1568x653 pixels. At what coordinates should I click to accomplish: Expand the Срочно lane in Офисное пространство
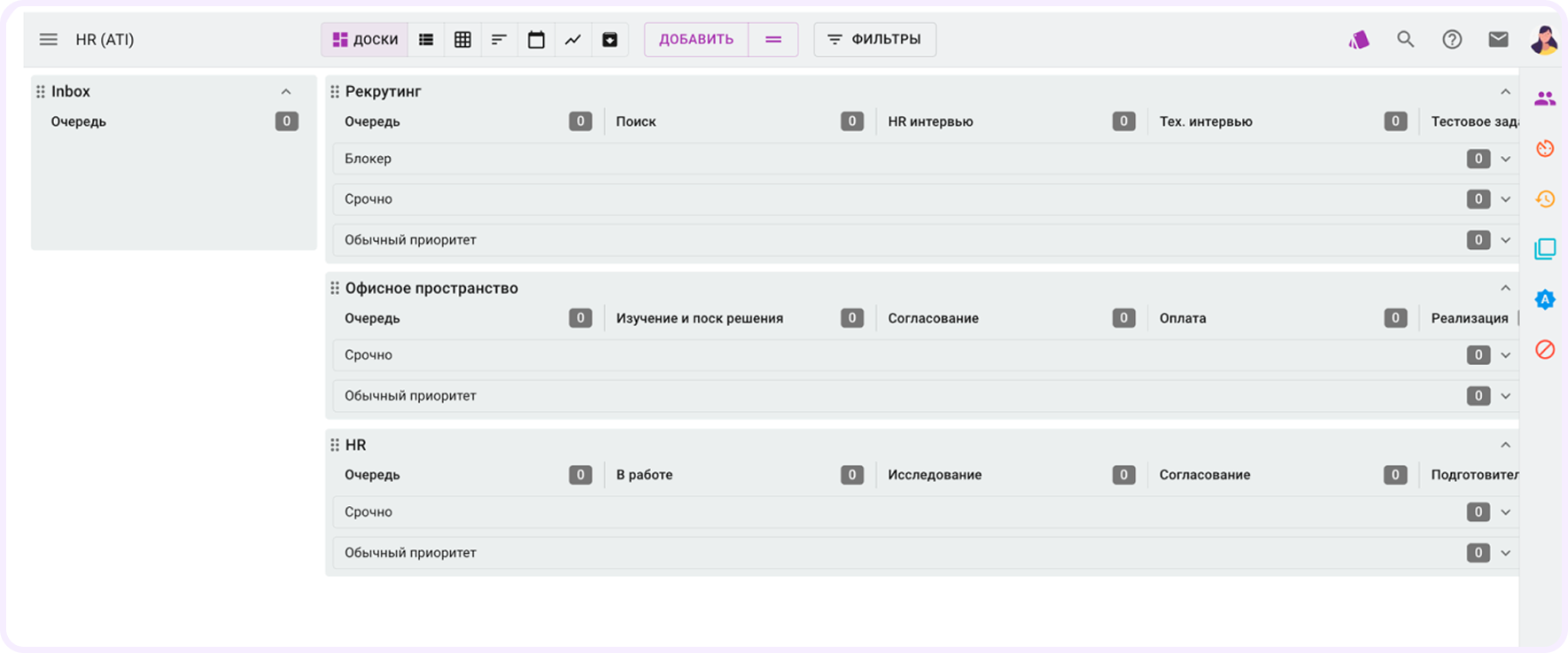(x=1505, y=355)
